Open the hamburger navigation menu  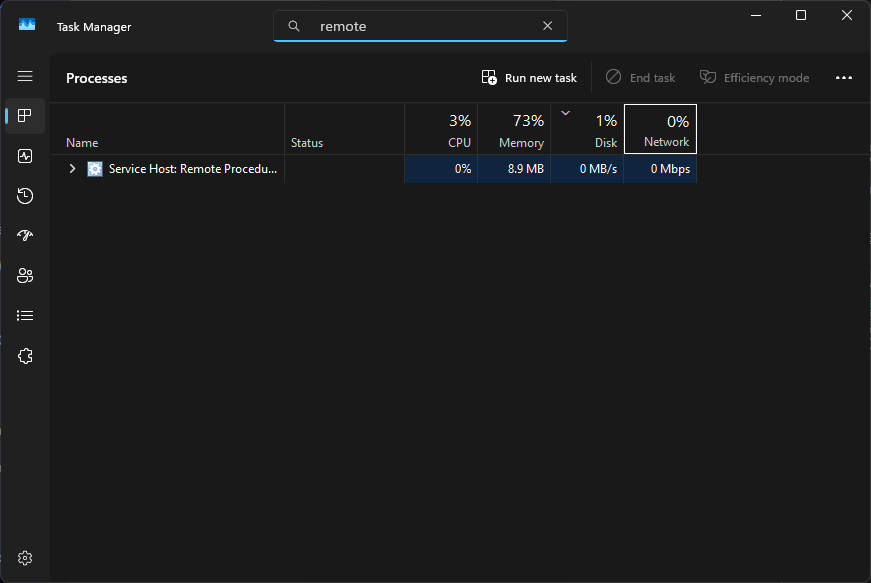[x=25, y=76]
